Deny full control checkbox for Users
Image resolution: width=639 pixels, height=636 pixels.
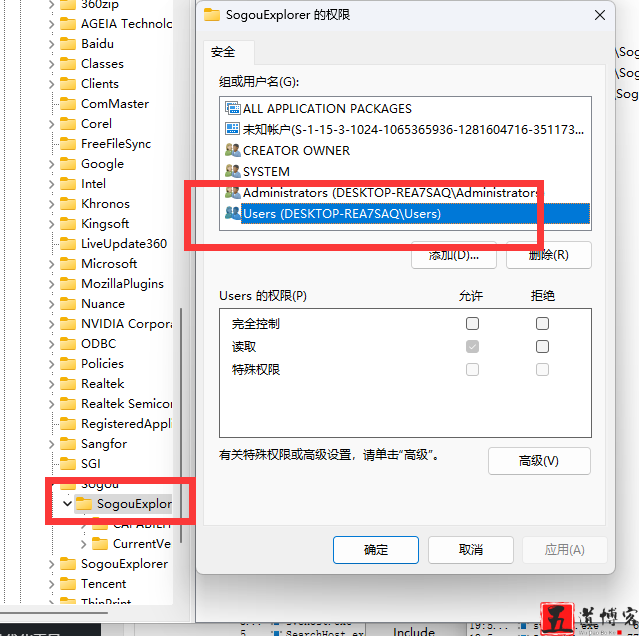(x=542, y=324)
